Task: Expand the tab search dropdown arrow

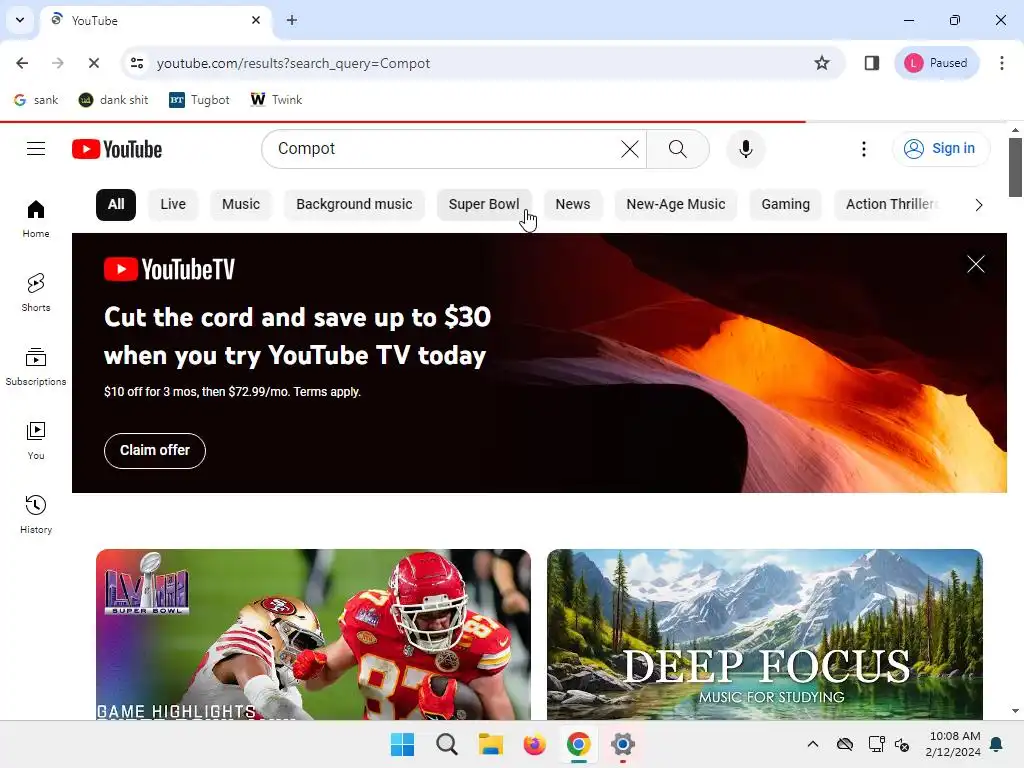Action: click(20, 20)
